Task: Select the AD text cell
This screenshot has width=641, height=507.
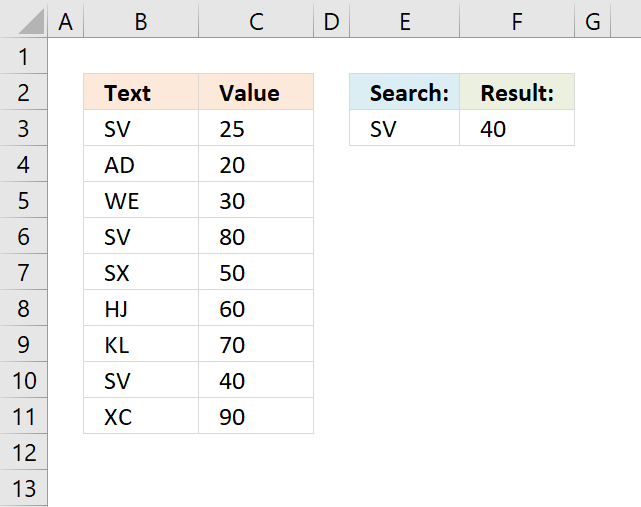Action: point(141,164)
